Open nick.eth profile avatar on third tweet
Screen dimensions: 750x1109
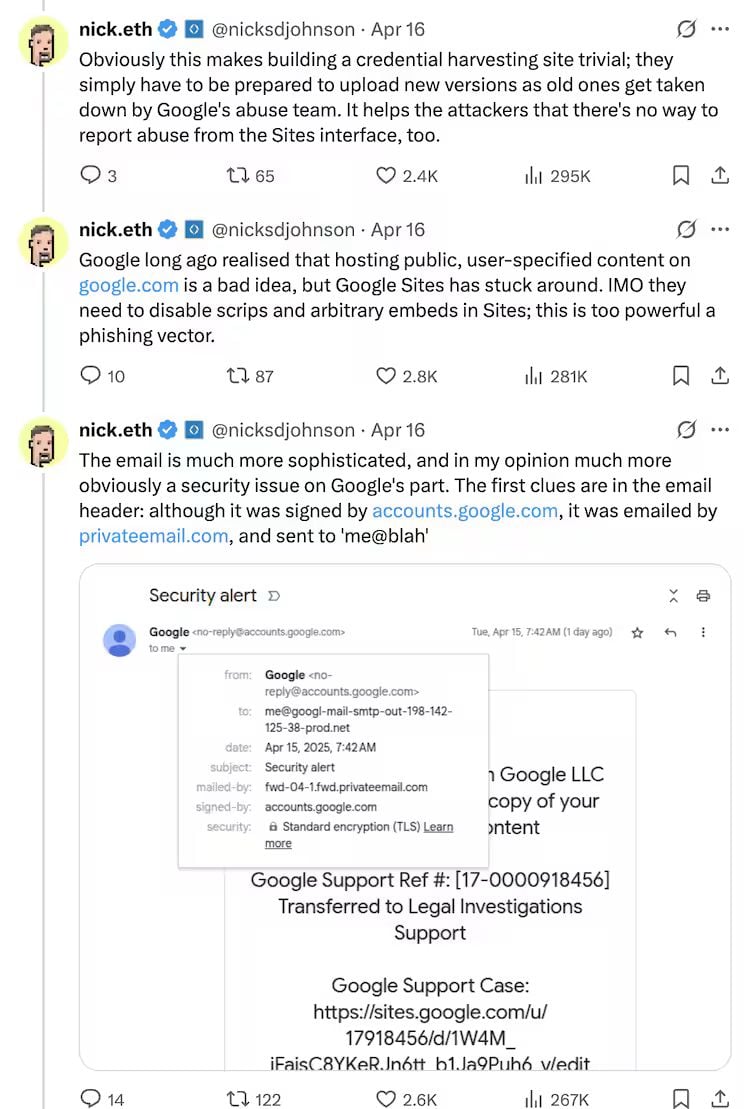point(43,443)
